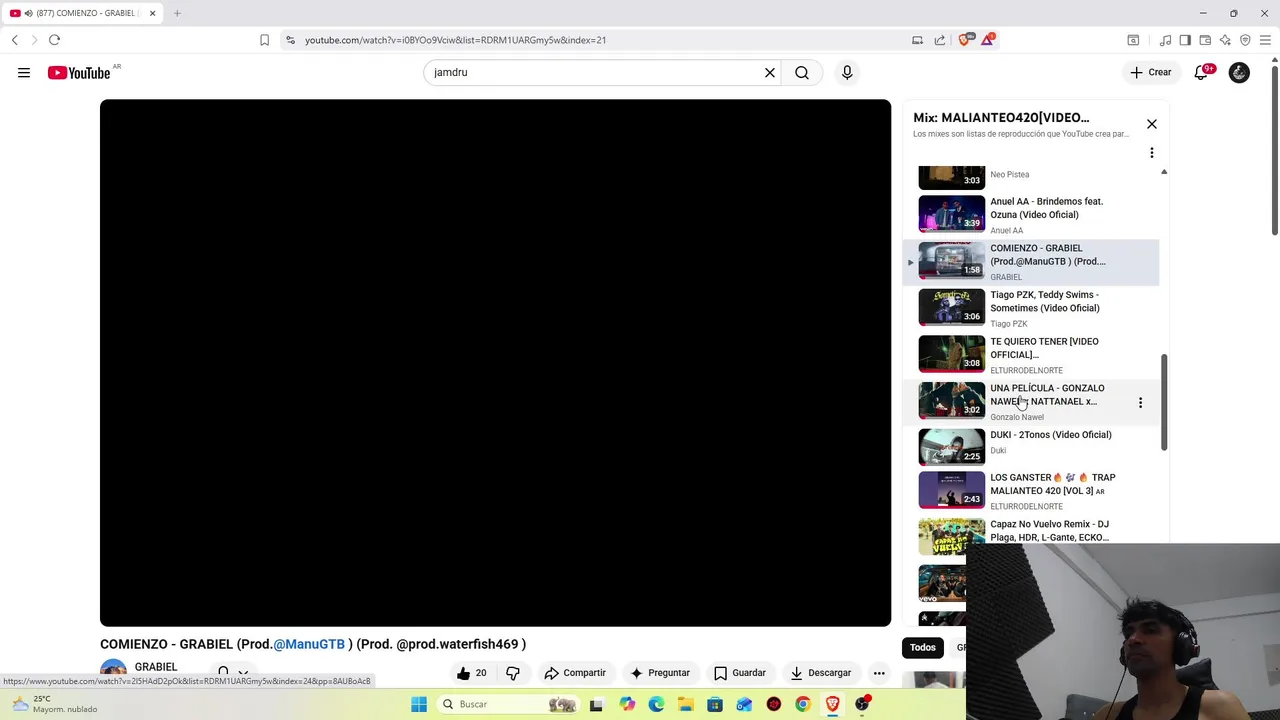Open the YouTube guide hamburger menu
This screenshot has height=720, width=1280.
coord(24,72)
